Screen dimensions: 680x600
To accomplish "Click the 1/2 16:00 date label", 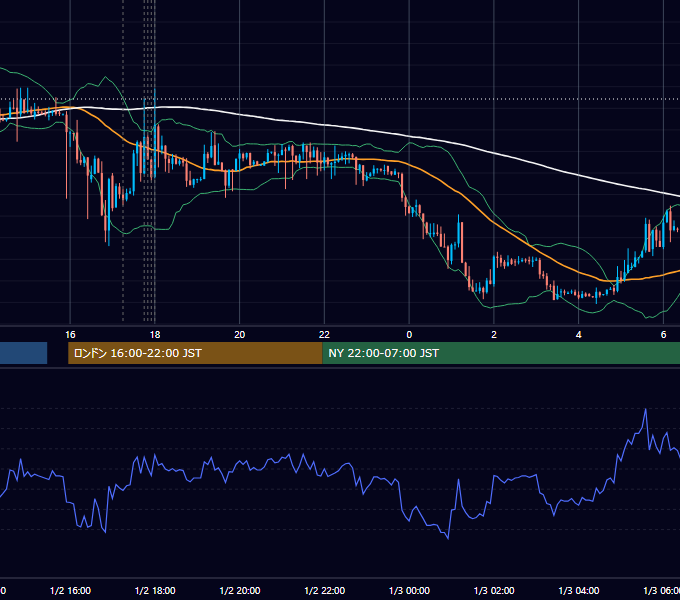I will pos(70,590).
